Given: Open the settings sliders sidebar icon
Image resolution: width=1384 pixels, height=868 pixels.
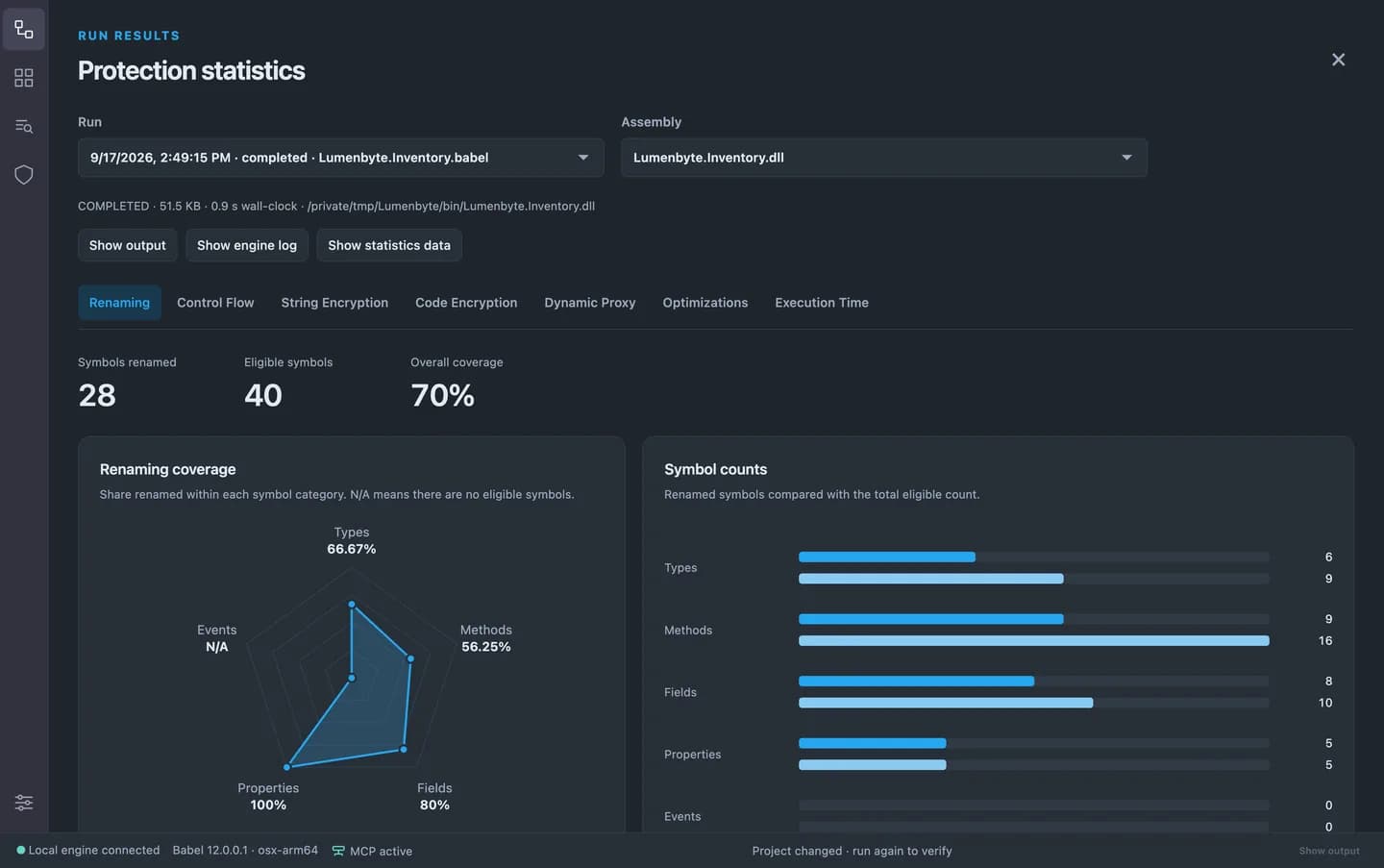Looking at the screenshot, I should pos(24,803).
